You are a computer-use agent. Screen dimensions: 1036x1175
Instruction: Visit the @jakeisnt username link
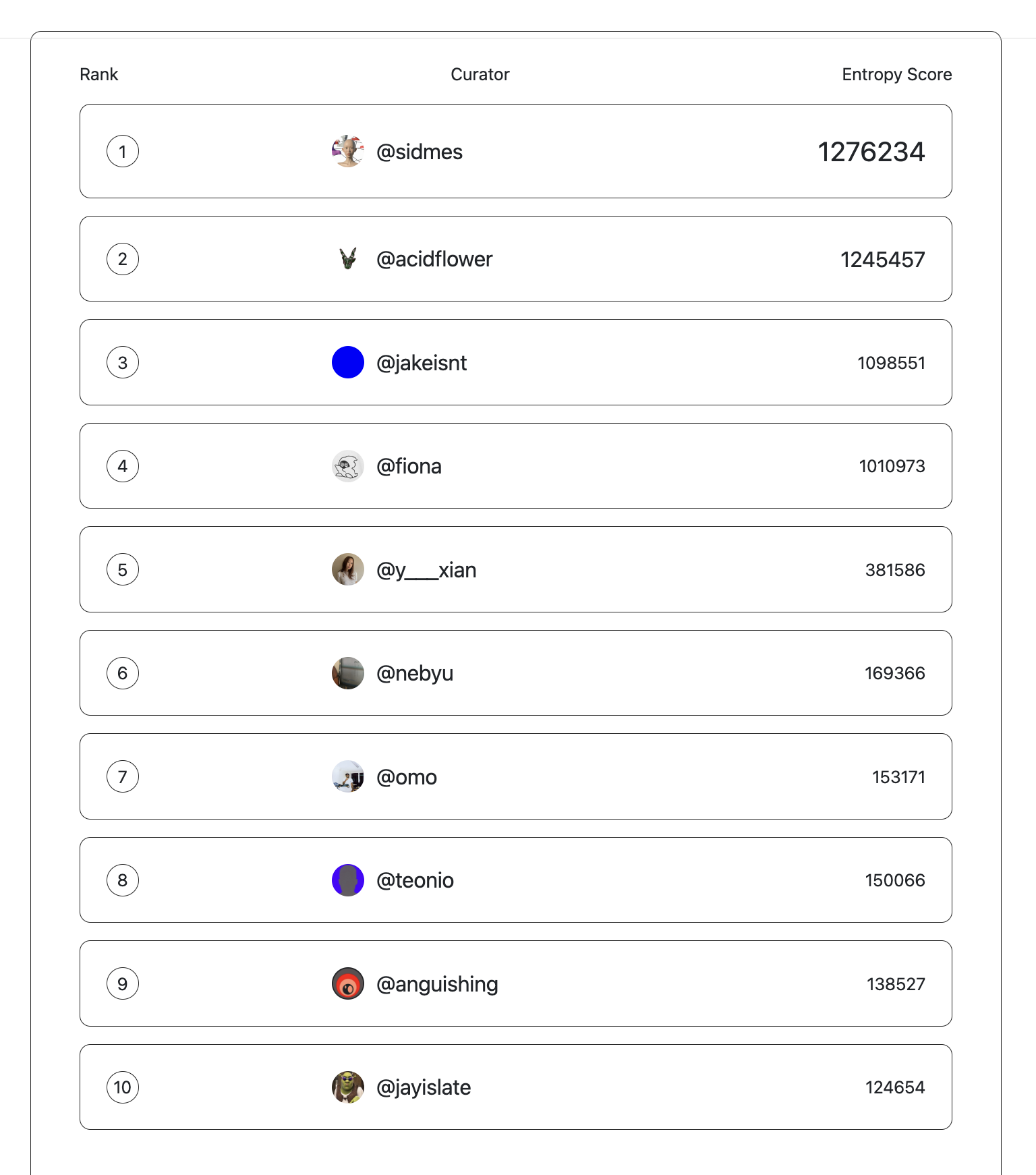pyautogui.click(x=422, y=363)
